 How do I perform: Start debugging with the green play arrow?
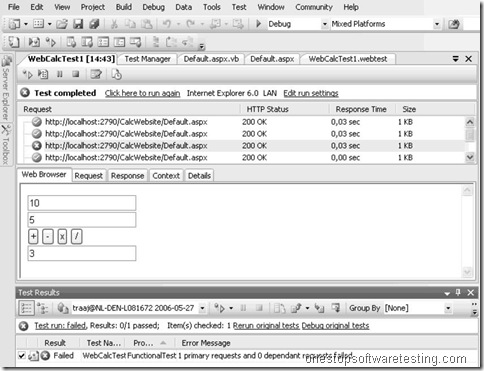[x=258, y=24]
